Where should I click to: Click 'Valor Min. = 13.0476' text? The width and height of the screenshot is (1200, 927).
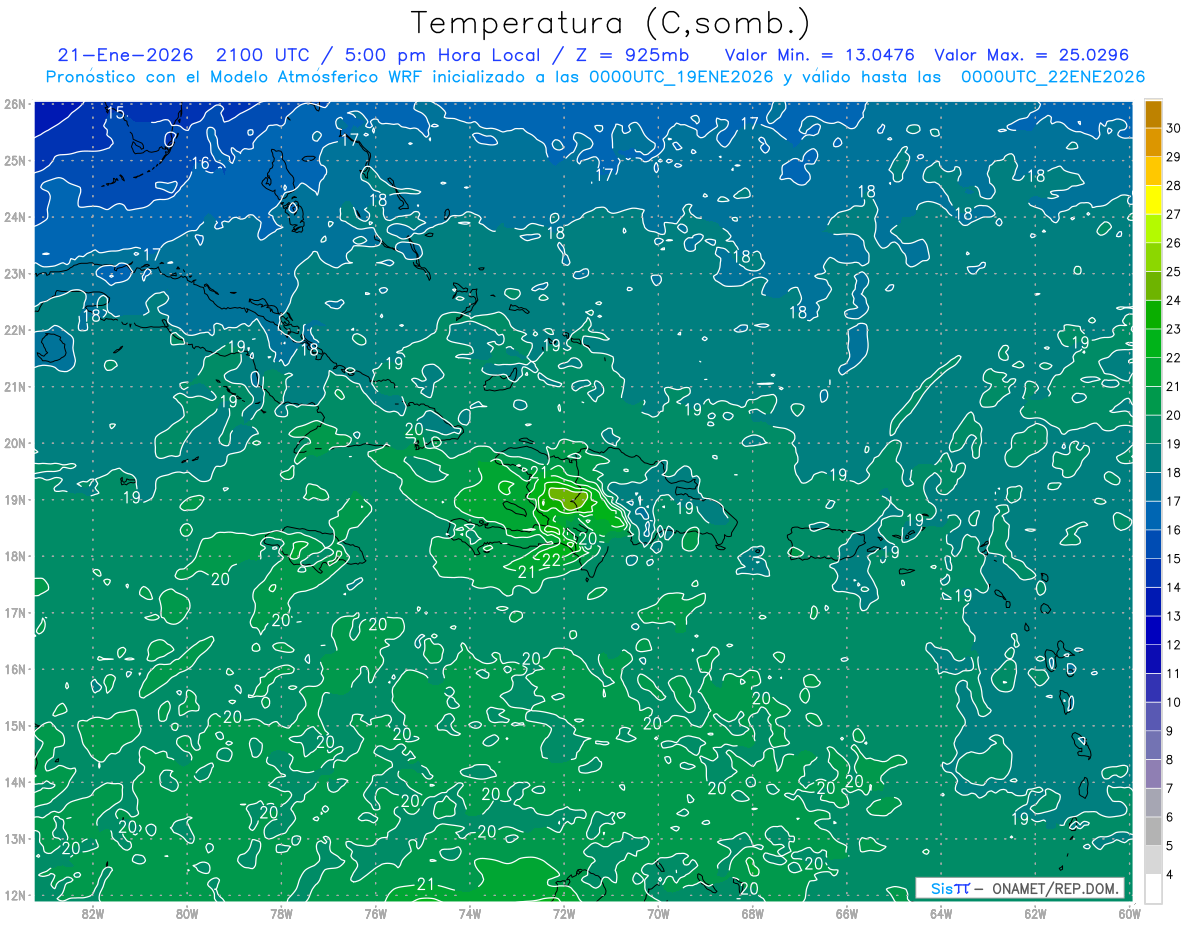[x=820, y=56]
